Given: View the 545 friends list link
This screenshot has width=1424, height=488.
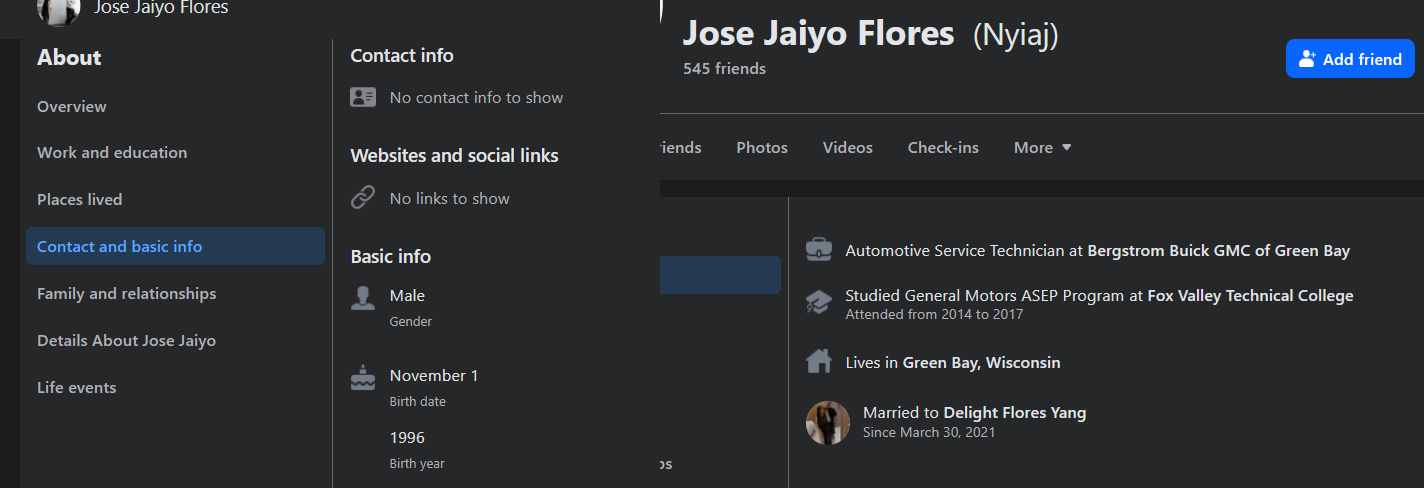Looking at the screenshot, I should pyautogui.click(x=724, y=69).
